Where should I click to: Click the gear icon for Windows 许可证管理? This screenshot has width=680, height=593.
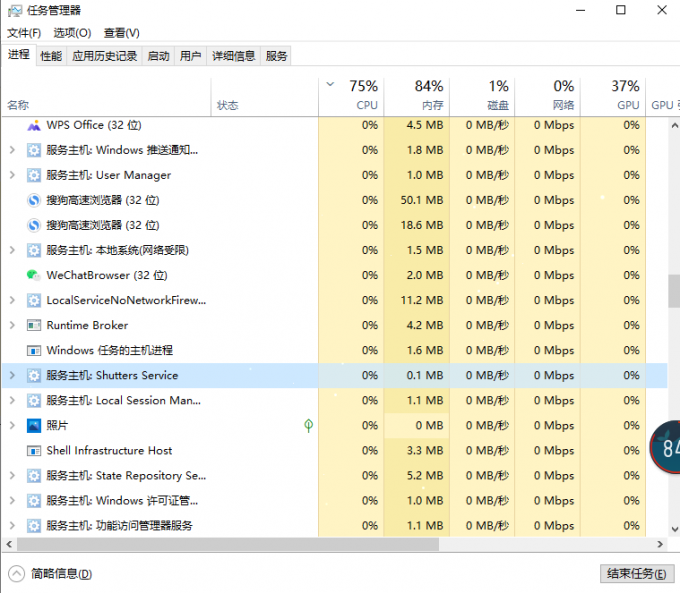pyautogui.click(x=34, y=501)
